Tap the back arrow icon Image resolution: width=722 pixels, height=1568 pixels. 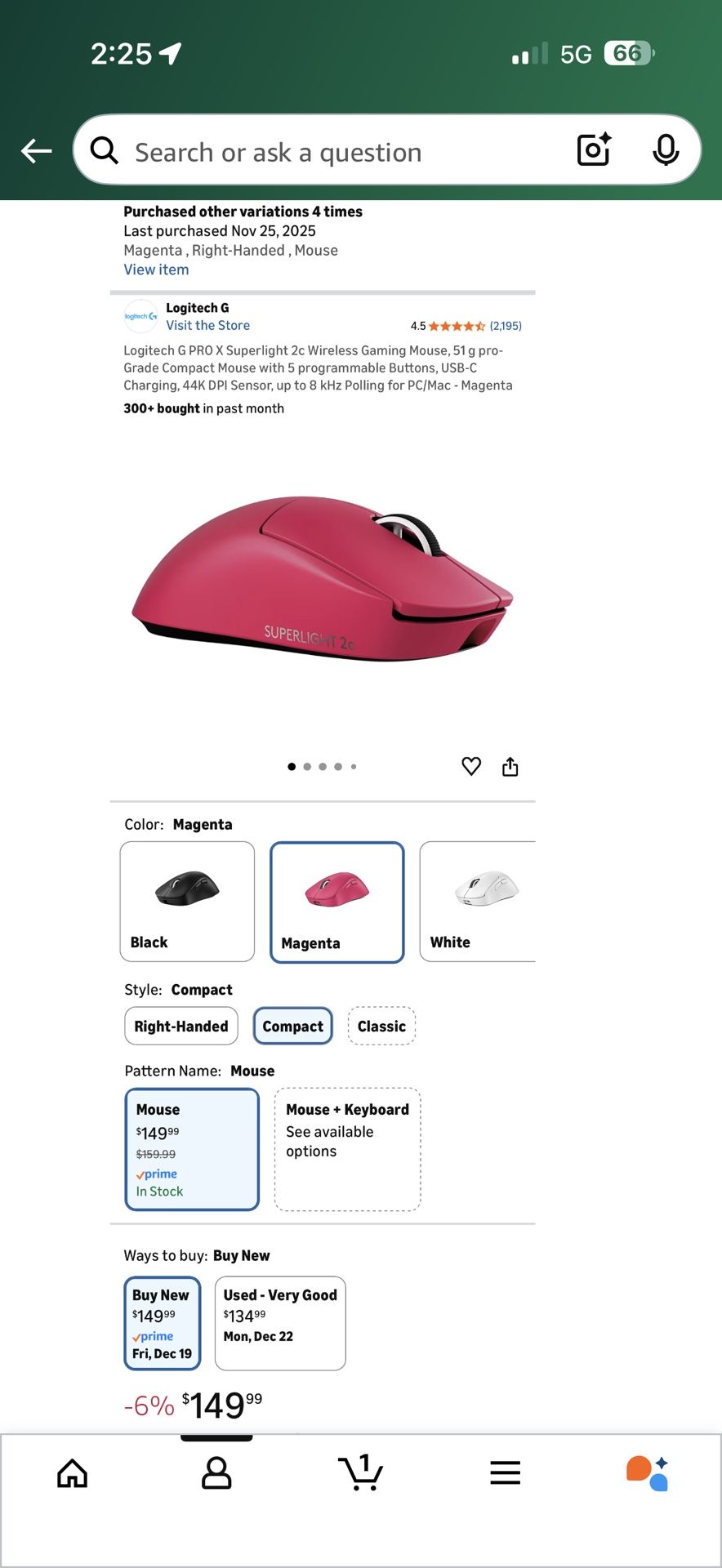point(37,150)
